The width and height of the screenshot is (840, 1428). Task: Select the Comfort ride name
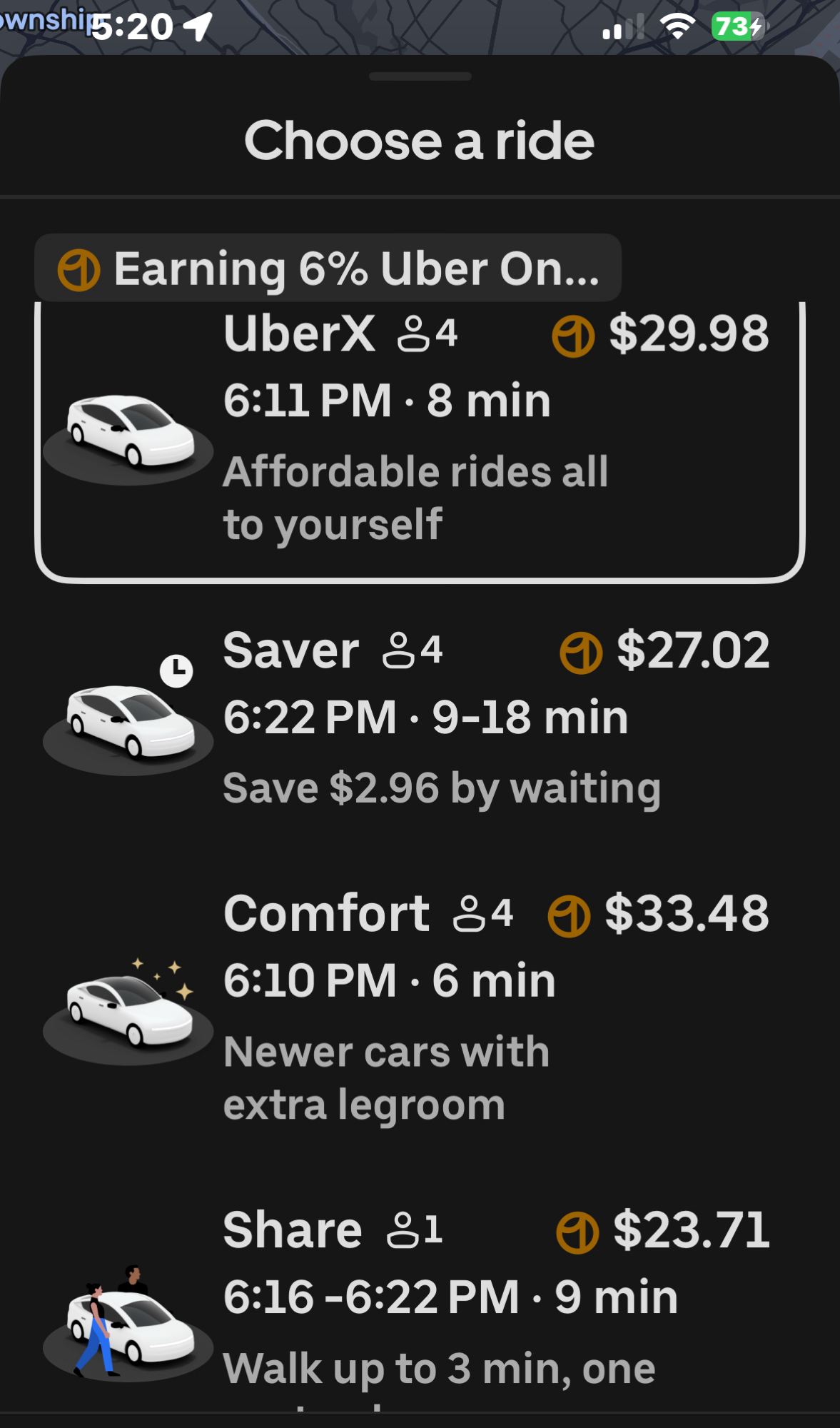point(326,914)
